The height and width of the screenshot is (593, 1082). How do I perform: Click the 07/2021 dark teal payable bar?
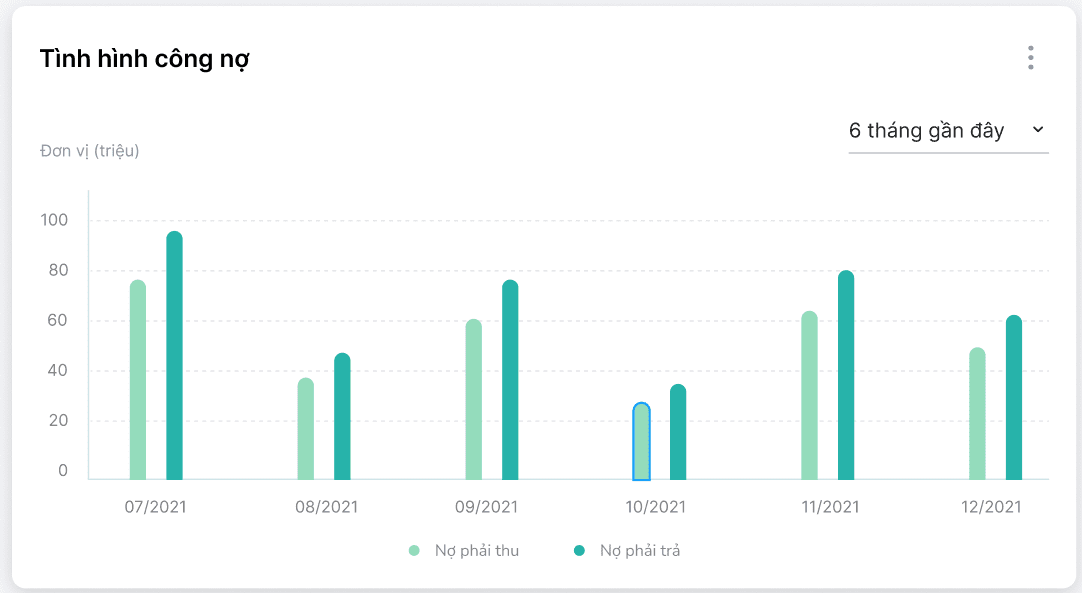click(174, 356)
